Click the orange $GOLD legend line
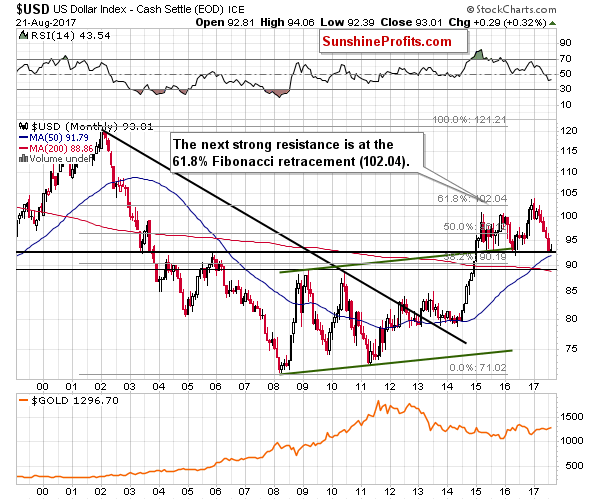600x500 pixels. tap(24, 401)
